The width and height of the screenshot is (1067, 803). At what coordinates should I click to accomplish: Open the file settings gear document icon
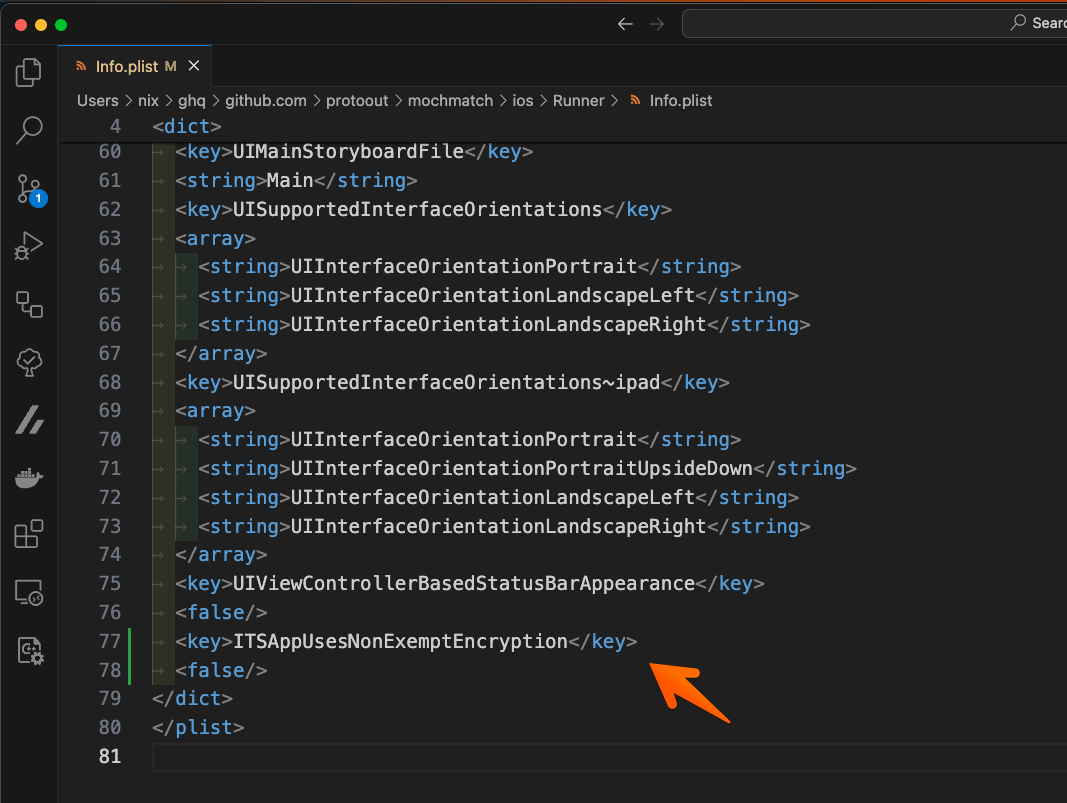pyautogui.click(x=30, y=651)
